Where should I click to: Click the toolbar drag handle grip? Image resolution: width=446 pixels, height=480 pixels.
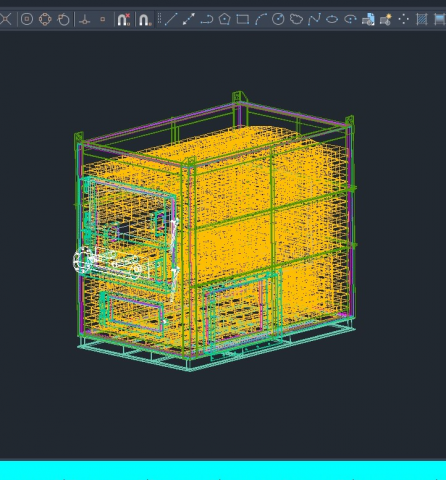tap(159, 19)
